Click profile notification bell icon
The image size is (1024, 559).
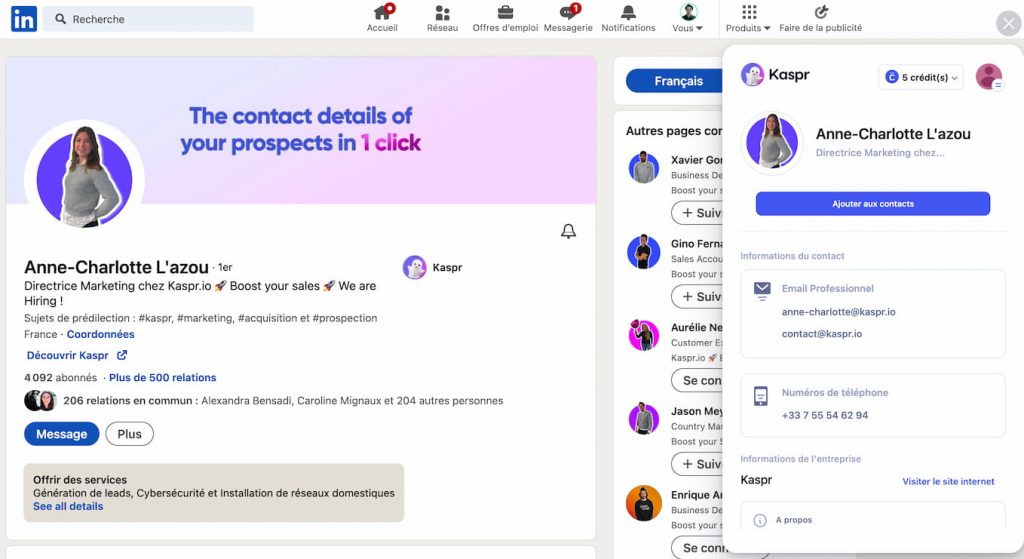coord(568,231)
